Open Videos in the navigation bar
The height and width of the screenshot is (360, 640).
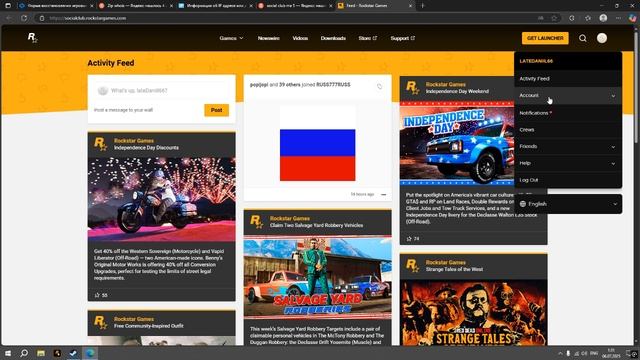(300, 38)
